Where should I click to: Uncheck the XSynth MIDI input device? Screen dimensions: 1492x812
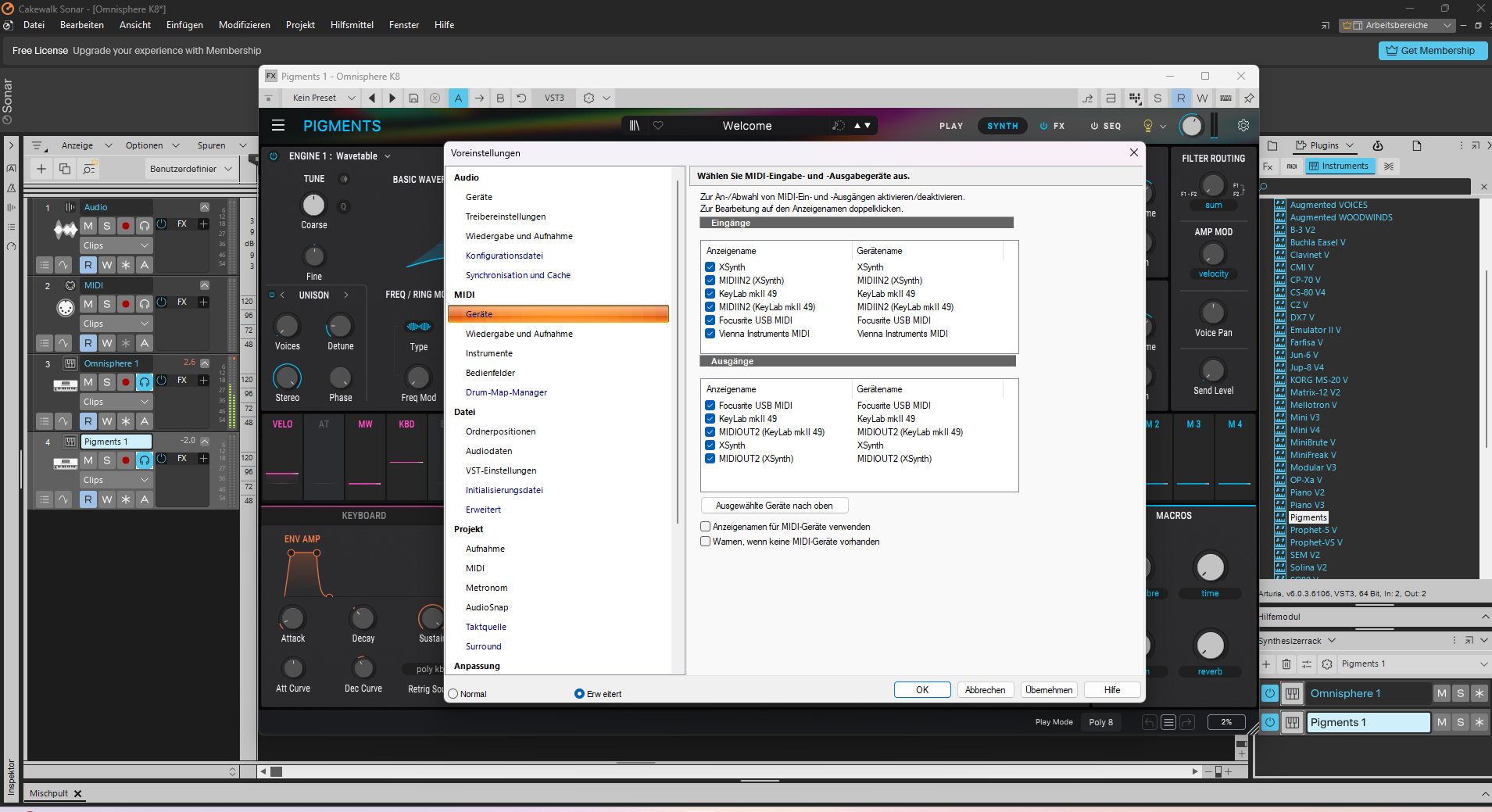710,267
